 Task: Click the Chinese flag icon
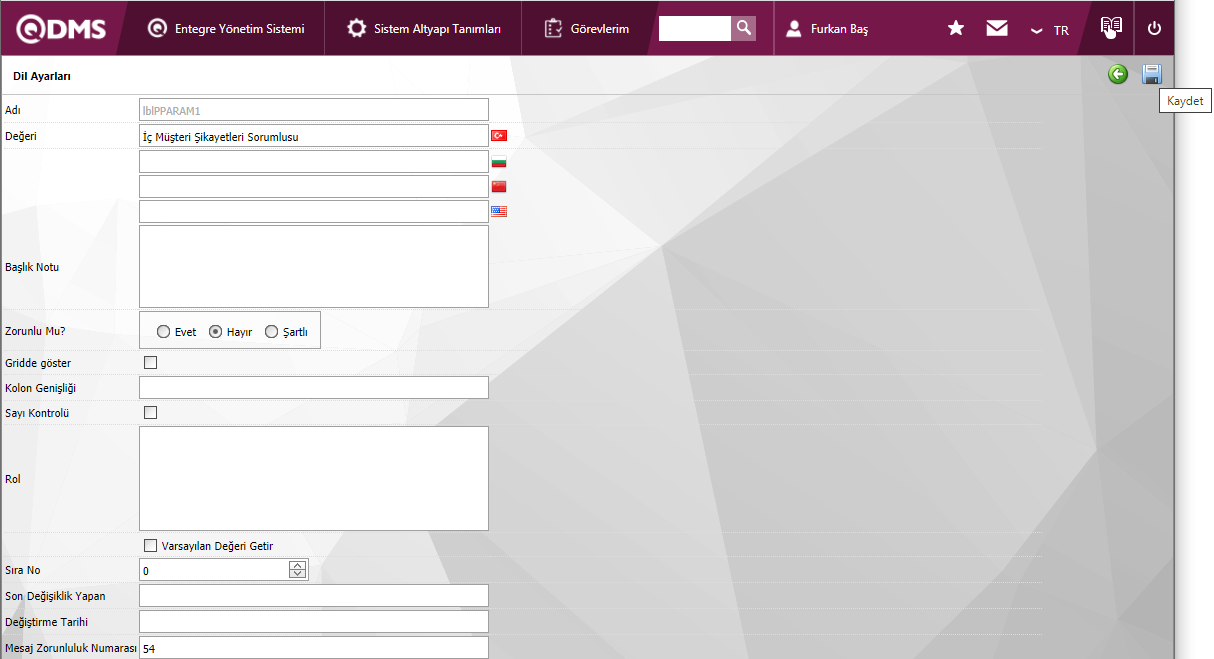point(499,186)
